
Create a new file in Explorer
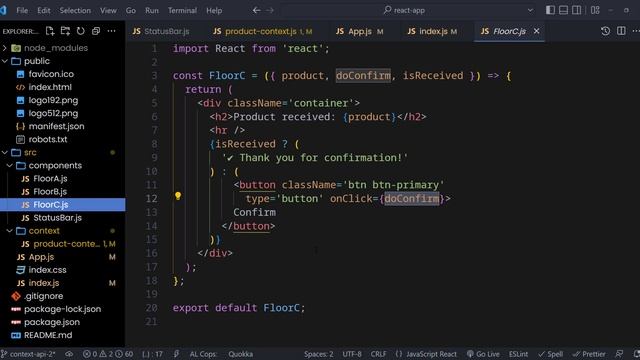[x=50, y=31]
